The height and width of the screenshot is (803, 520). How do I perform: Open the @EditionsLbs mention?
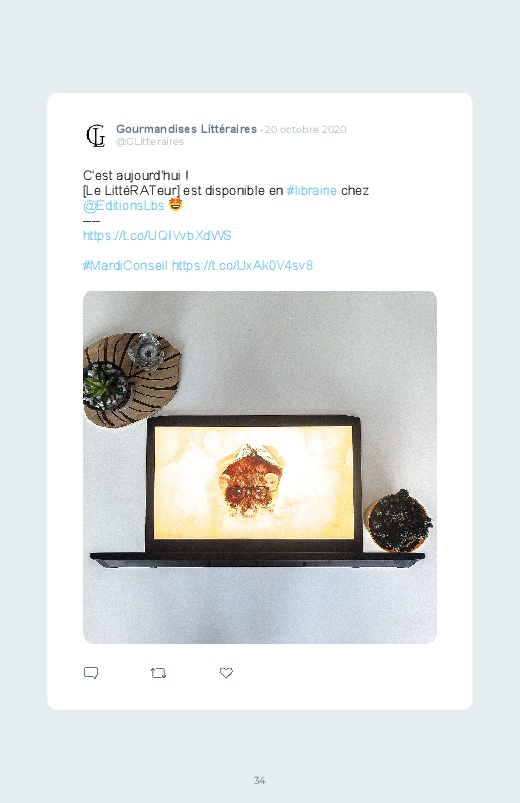(123, 205)
